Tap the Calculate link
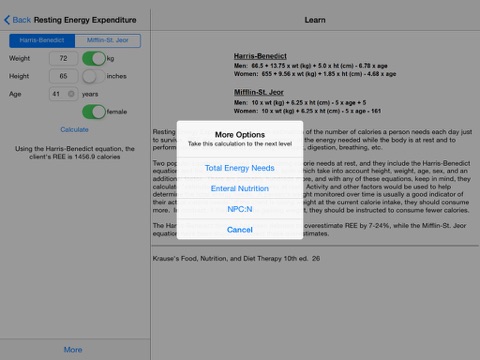The image size is (480, 360). 74,129
